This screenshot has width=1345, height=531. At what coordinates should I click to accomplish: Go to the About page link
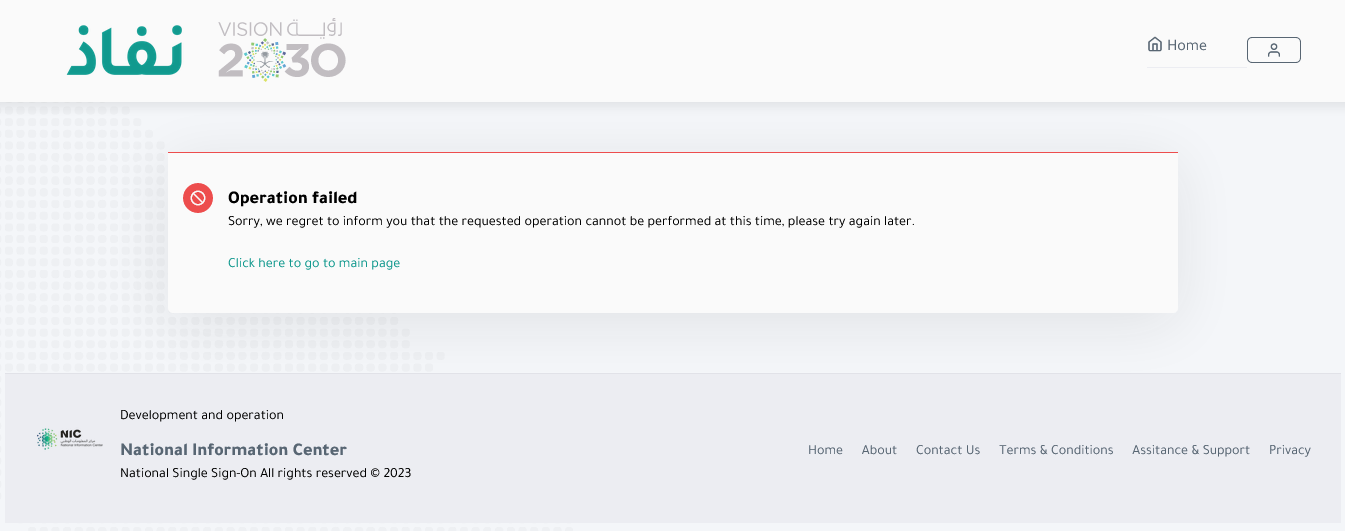pyautogui.click(x=879, y=450)
